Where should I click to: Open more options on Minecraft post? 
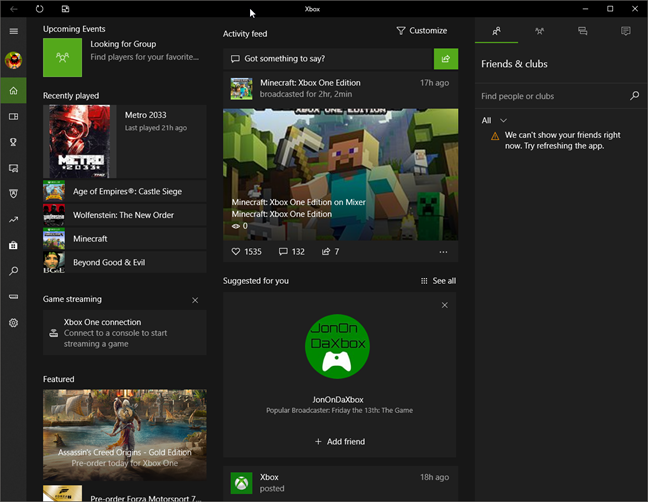coord(443,252)
